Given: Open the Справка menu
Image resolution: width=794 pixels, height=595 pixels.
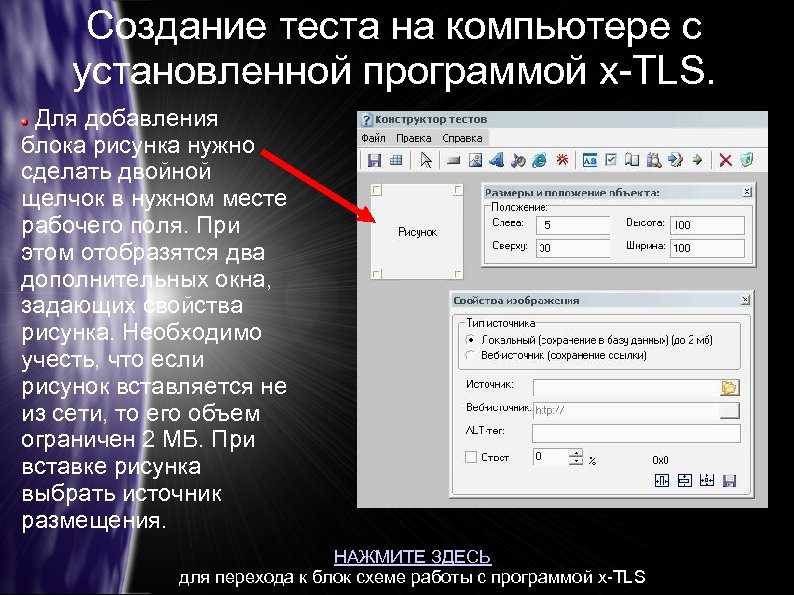Looking at the screenshot, I should point(462,138).
